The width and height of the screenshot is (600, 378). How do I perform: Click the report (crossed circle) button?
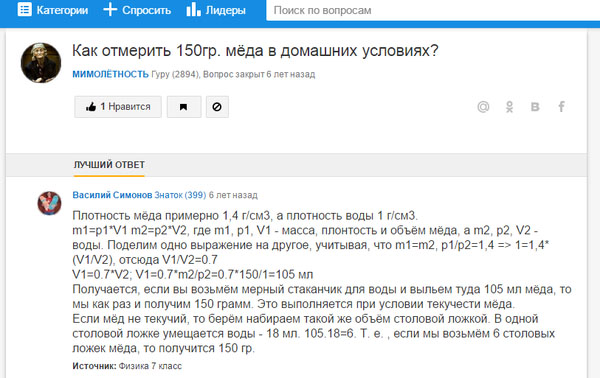(217, 107)
